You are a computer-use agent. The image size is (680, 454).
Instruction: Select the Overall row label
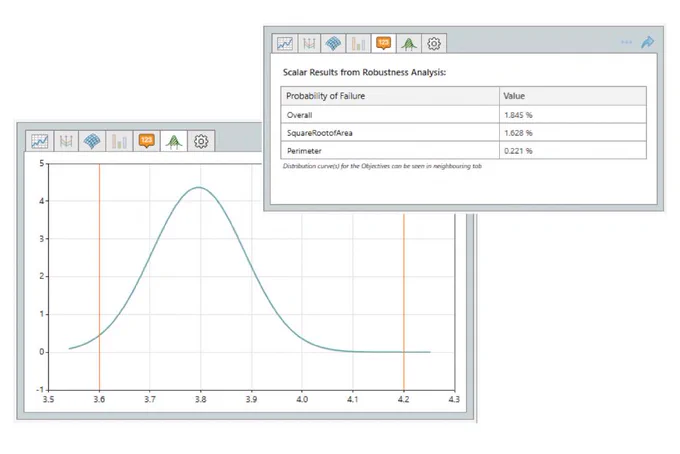tap(299, 115)
